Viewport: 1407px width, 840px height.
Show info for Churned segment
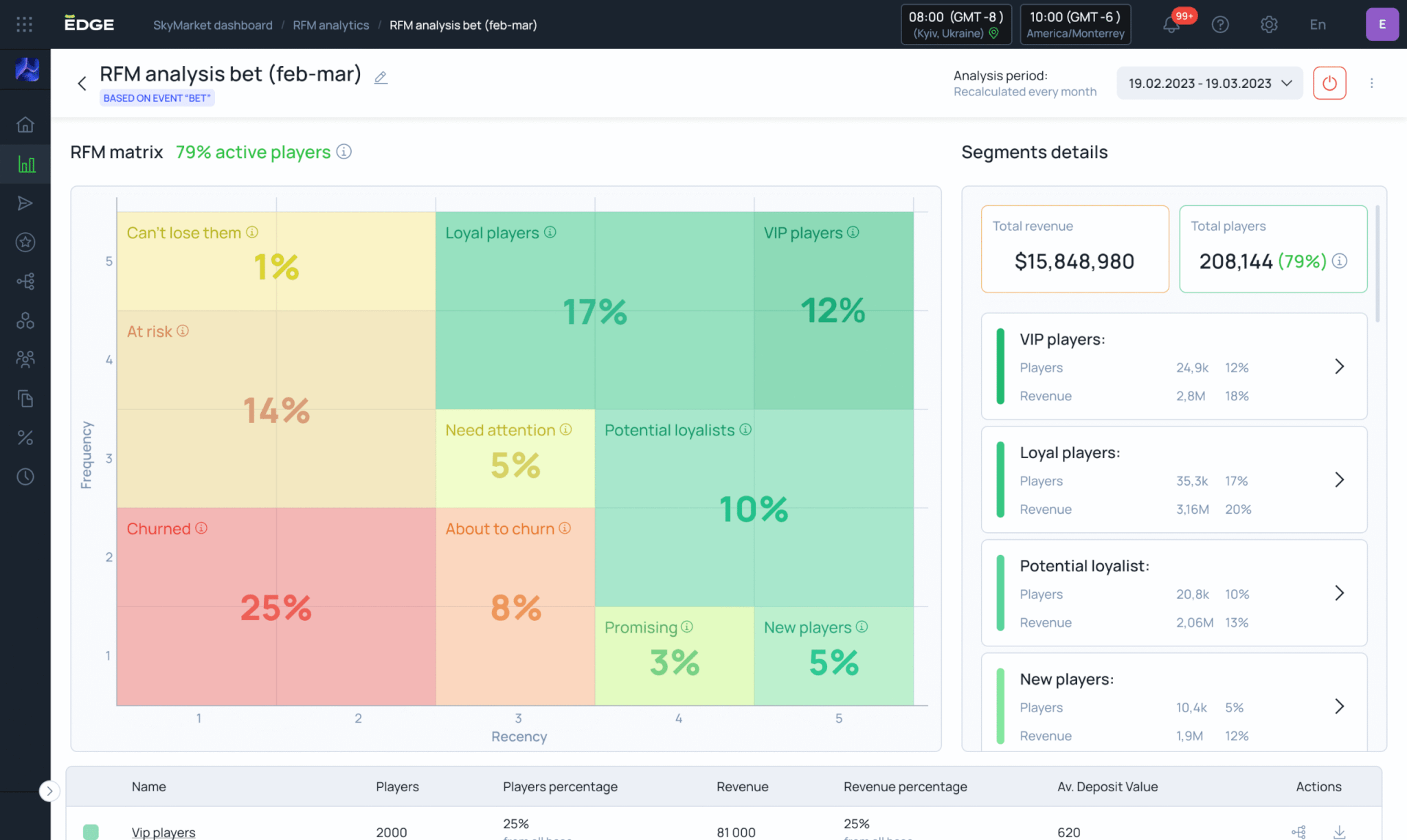pos(201,528)
